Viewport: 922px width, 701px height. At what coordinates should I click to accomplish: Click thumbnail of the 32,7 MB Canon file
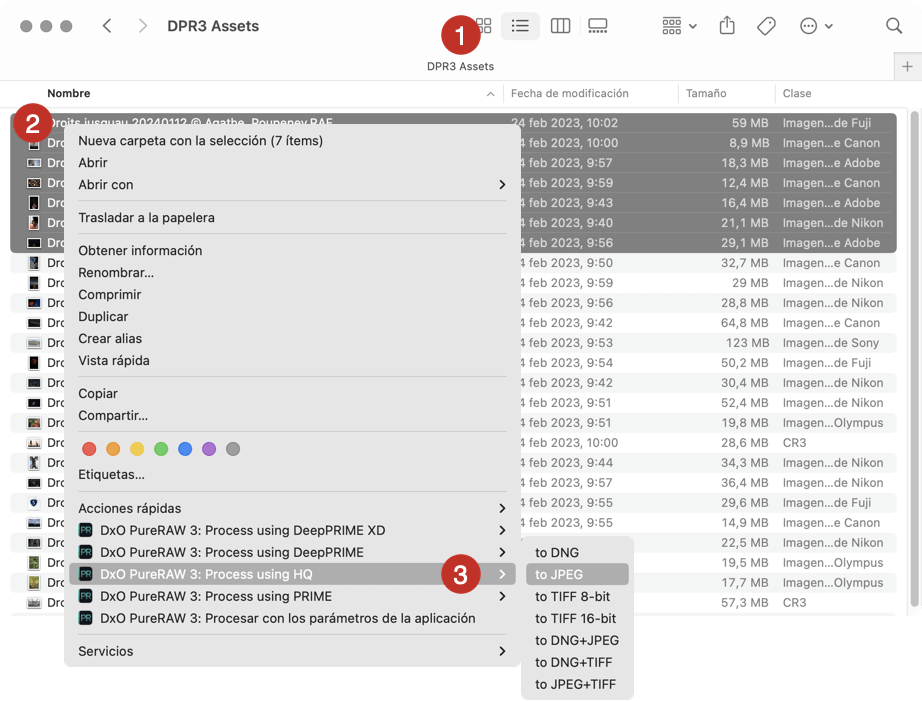tap(34, 263)
